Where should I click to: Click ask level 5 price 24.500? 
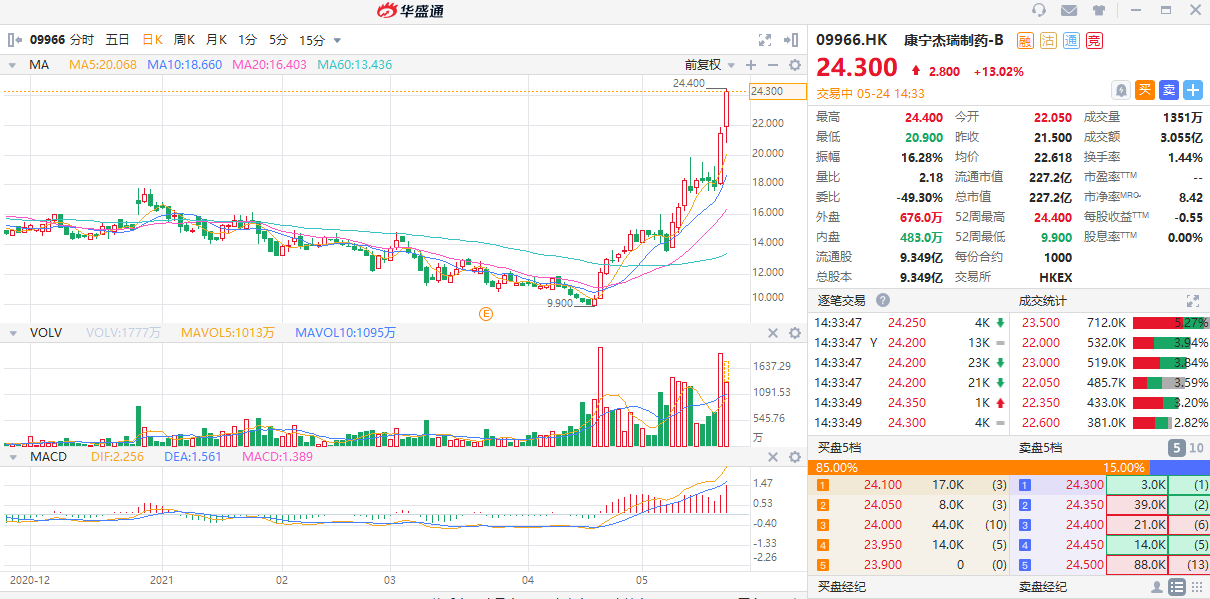click(1084, 565)
